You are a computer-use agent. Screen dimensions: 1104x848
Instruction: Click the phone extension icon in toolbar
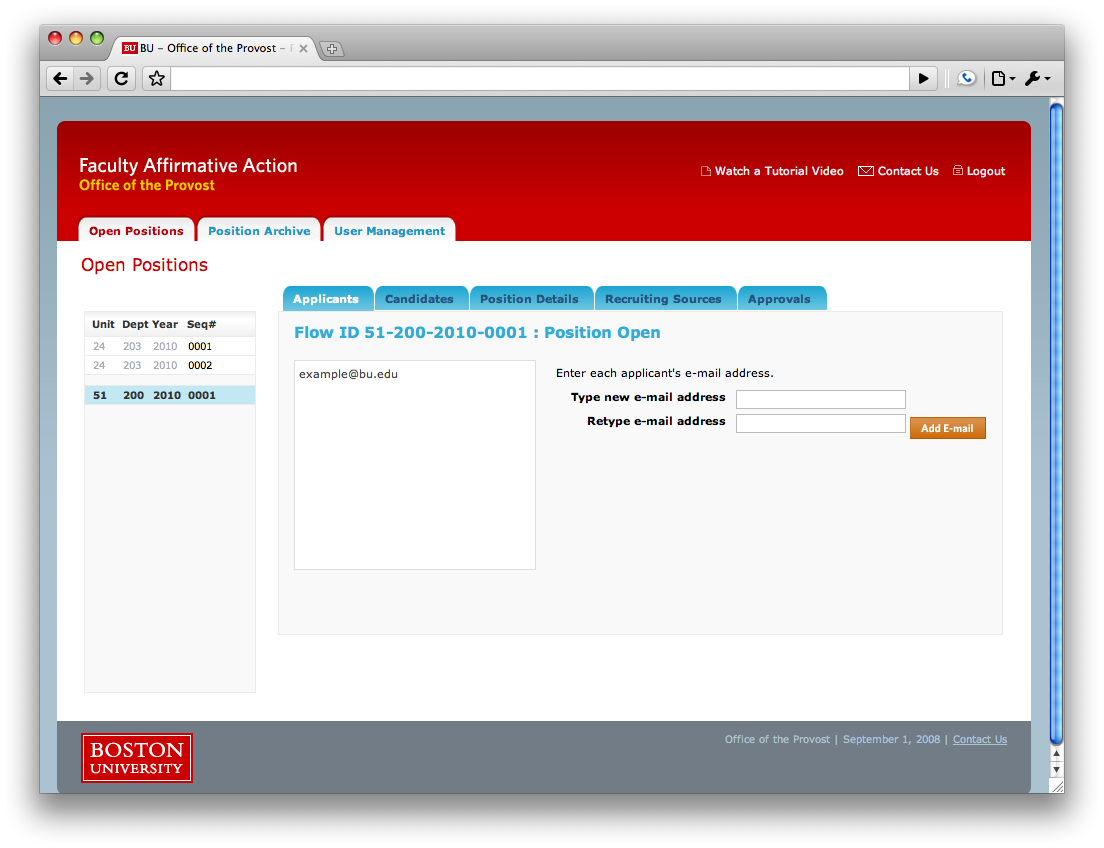click(967, 78)
